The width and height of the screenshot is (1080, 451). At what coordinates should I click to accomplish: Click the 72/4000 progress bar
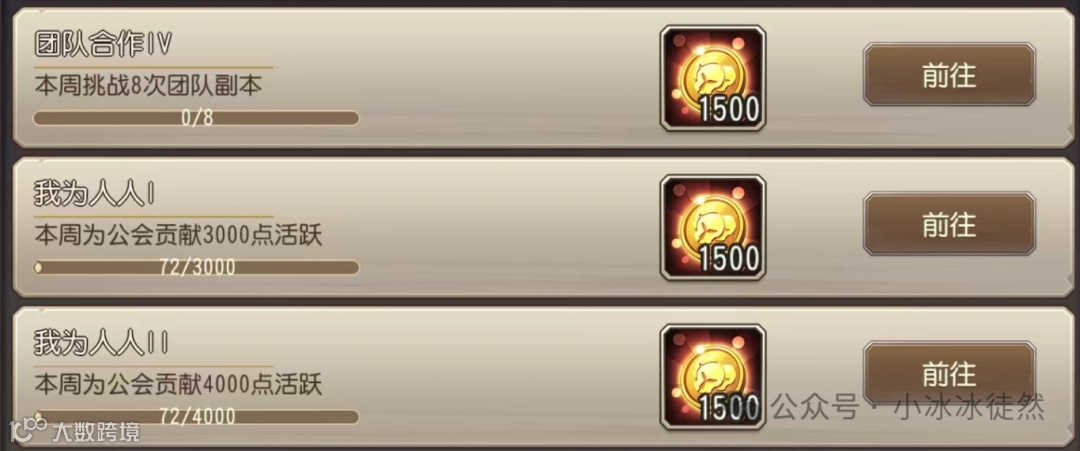click(196, 417)
